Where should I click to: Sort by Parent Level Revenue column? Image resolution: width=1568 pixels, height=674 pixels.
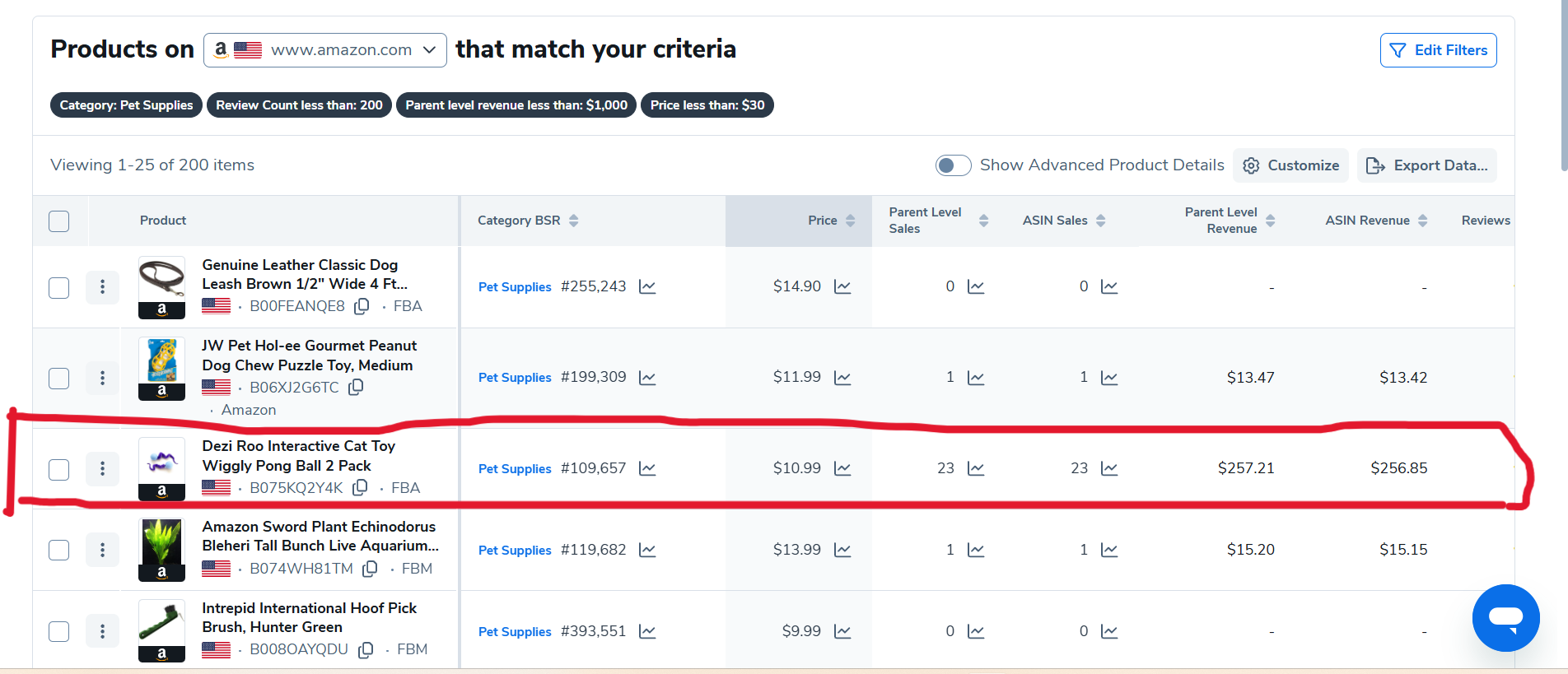click(x=1270, y=221)
